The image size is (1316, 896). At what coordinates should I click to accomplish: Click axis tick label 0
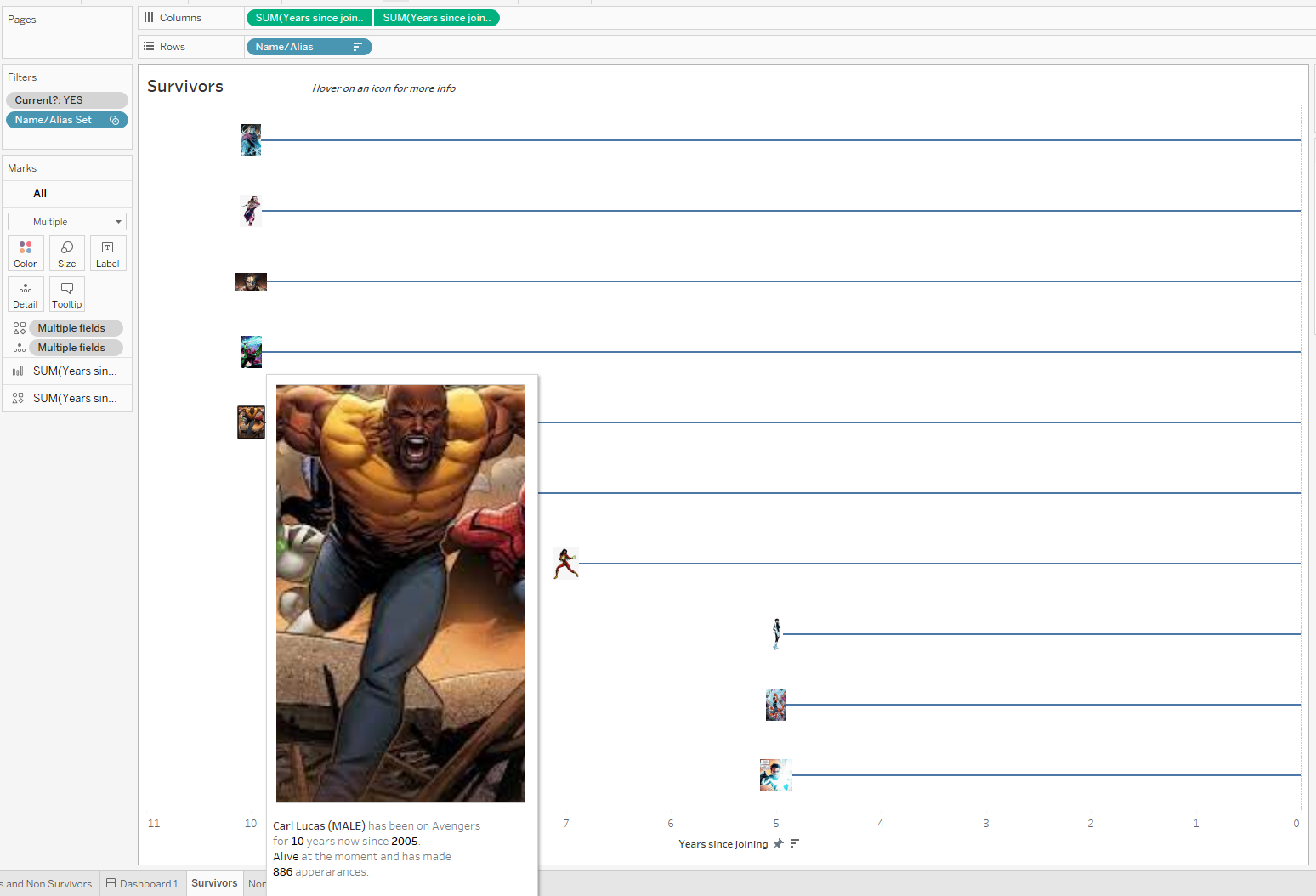point(1296,824)
